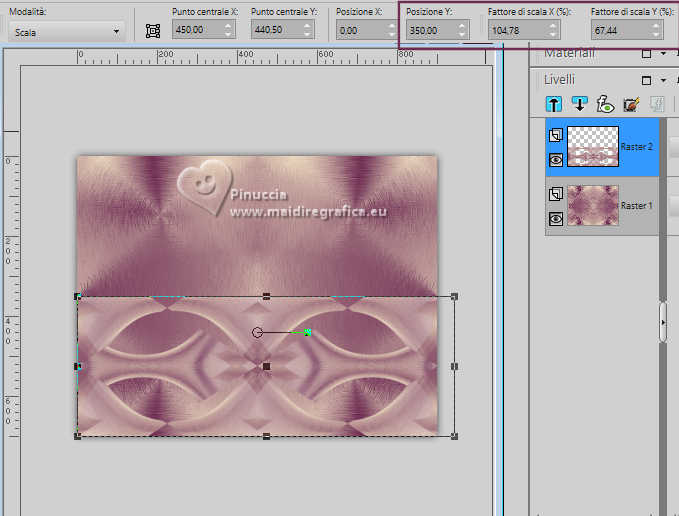This screenshot has width=679, height=516.
Task: Adjust the Punto centrale Y spinner arrows
Action: coord(307,30)
